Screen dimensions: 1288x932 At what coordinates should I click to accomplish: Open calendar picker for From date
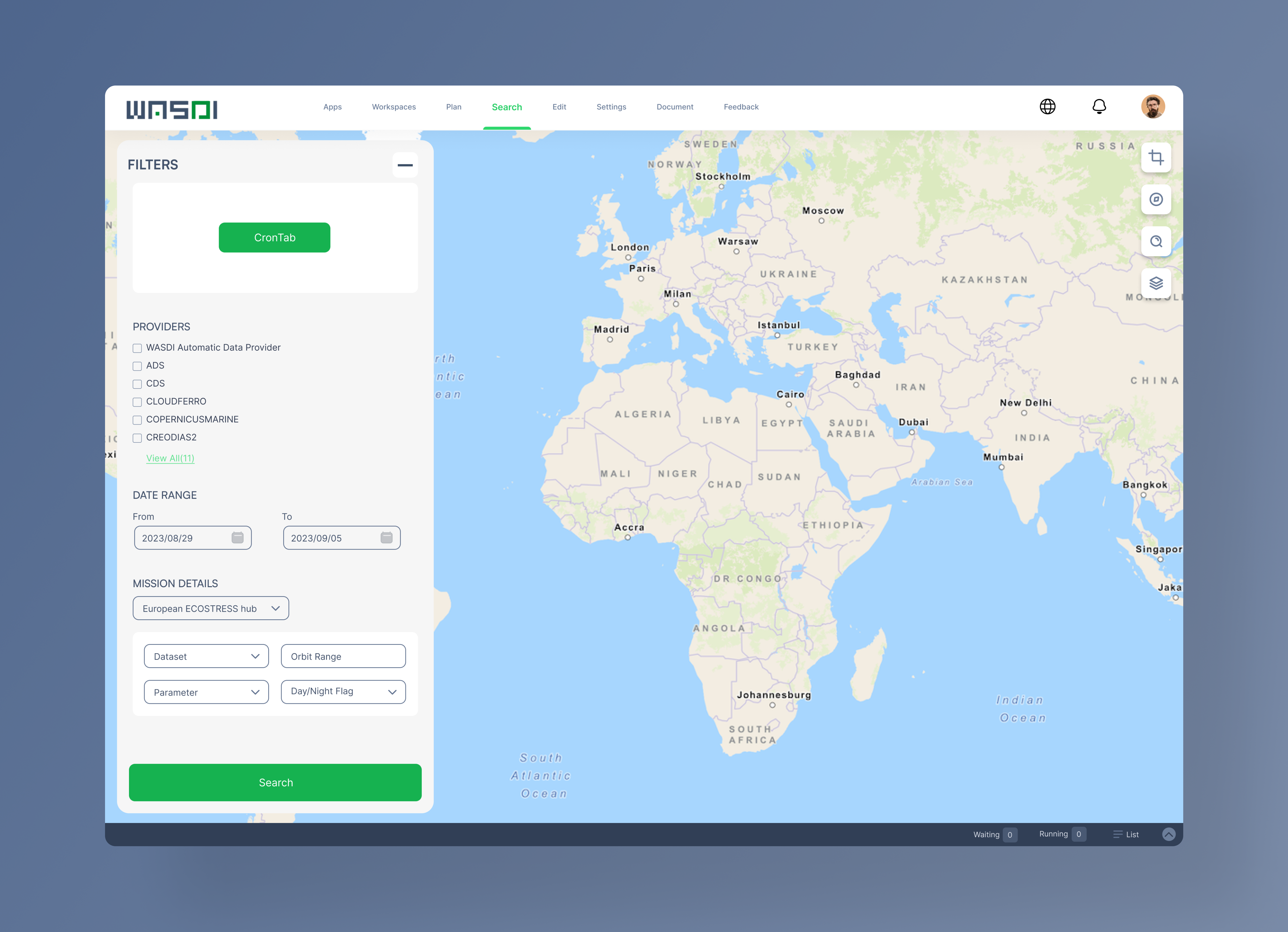pos(237,537)
